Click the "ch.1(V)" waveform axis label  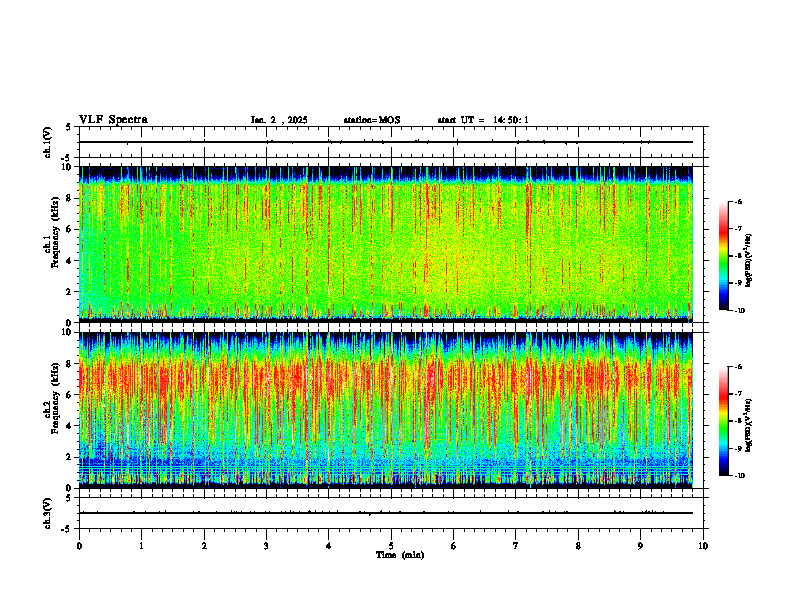(47, 142)
